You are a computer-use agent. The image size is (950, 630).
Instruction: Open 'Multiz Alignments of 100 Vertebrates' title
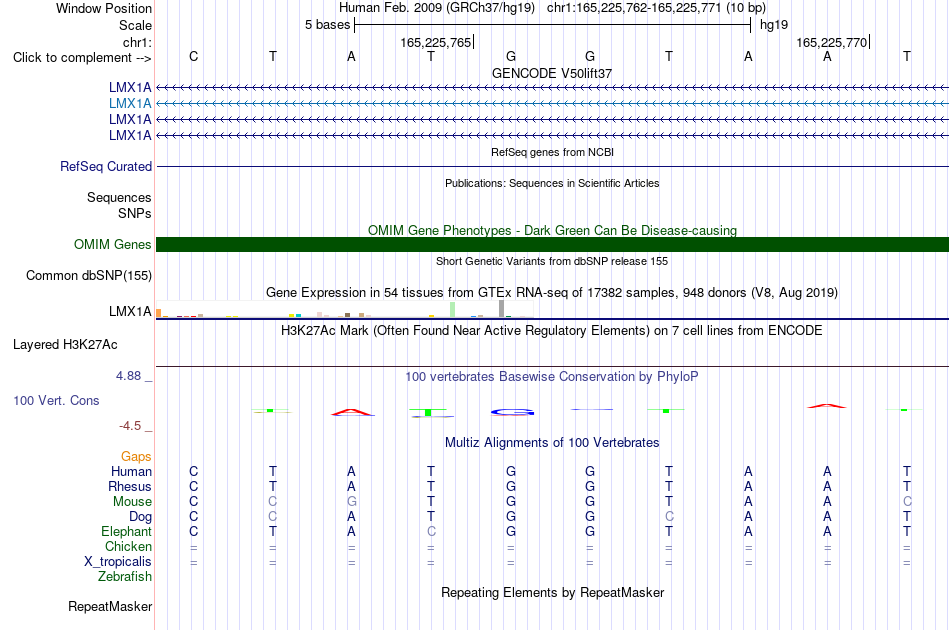coord(552,443)
